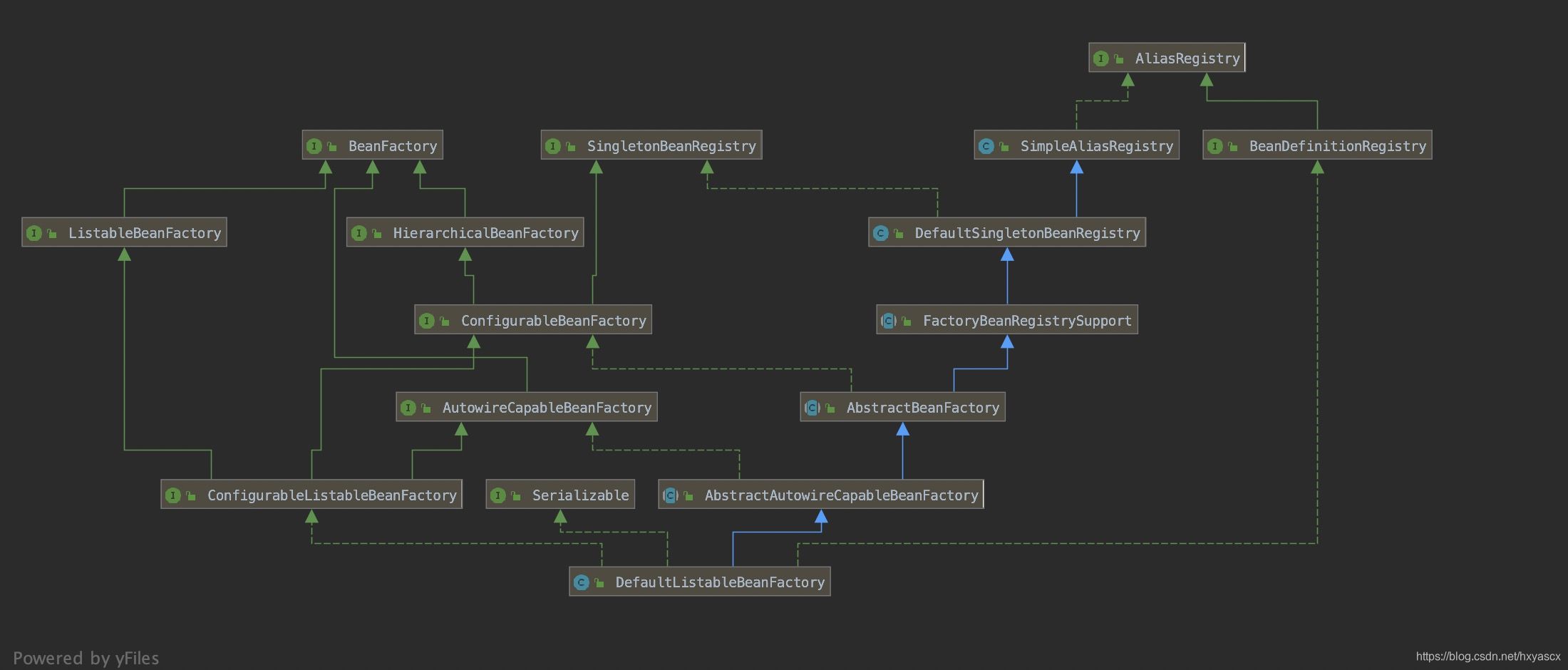Select the ConfigurableListableBeanFactory name label
Image resolution: width=1568 pixels, height=670 pixels.
click(x=332, y=495)
